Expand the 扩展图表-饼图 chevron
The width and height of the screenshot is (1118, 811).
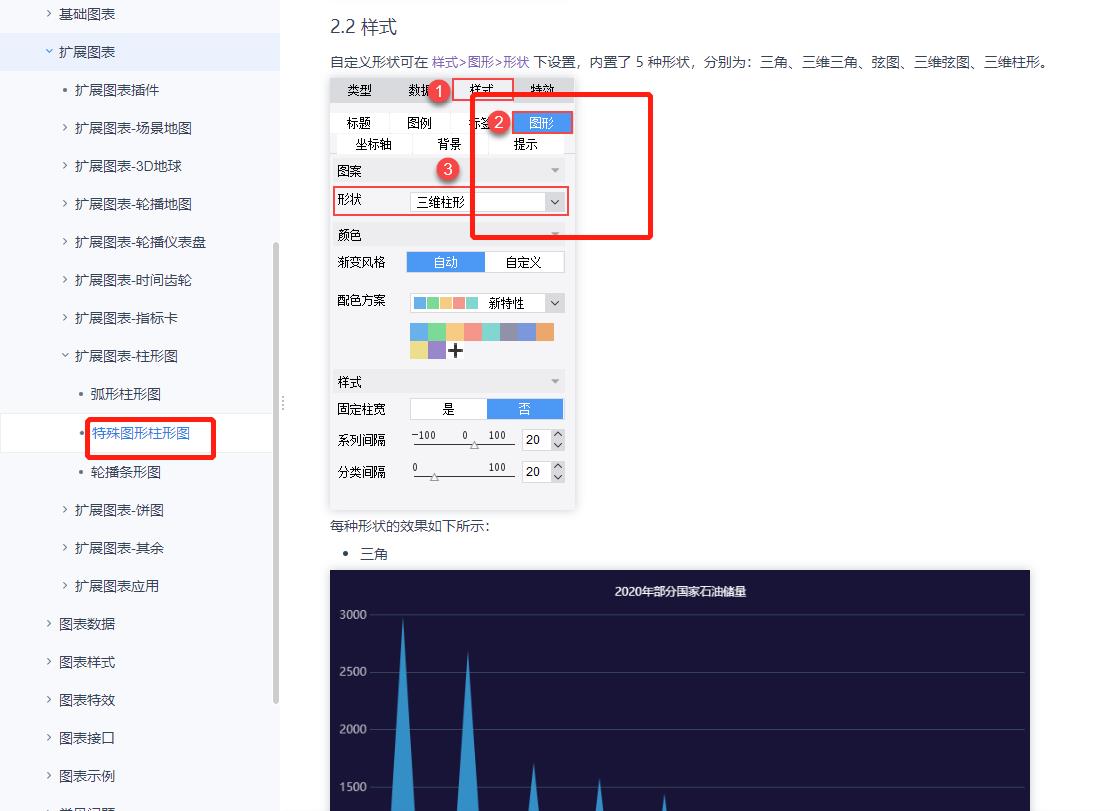pyautogui.click(x=65, y=509)
